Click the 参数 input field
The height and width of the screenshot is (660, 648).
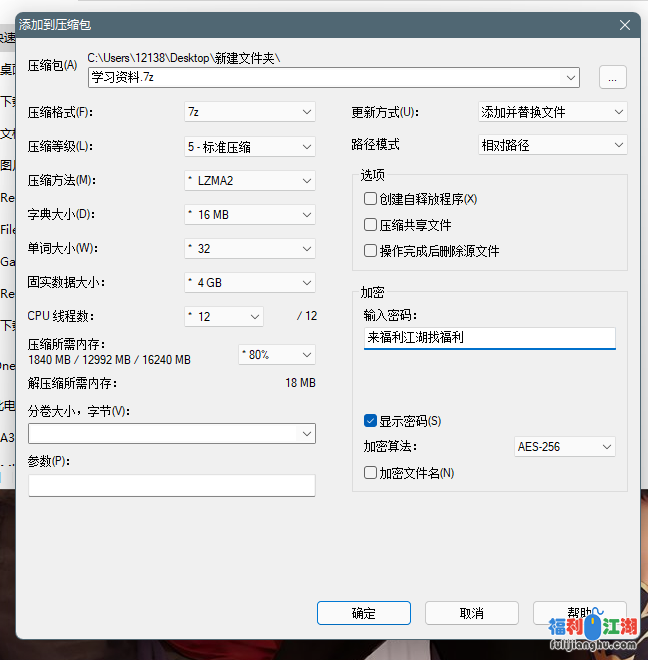(x=172, y=485)
